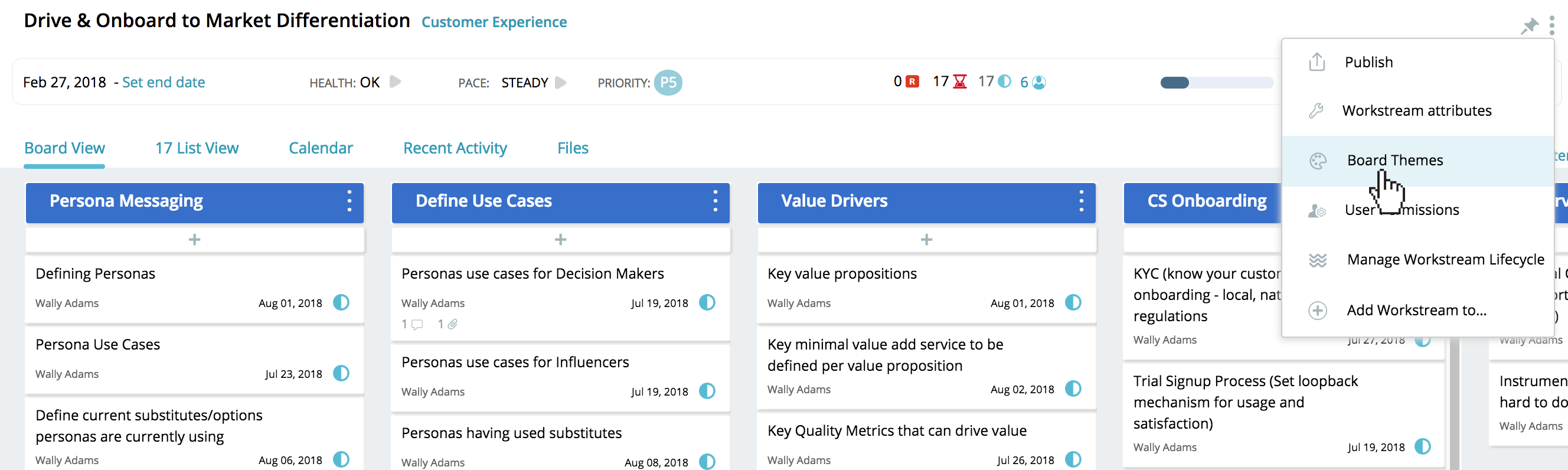Screen dimensions: 1568x470
Task: Click status icon on Personas use cases for Influencers
Action: (707, 391)
